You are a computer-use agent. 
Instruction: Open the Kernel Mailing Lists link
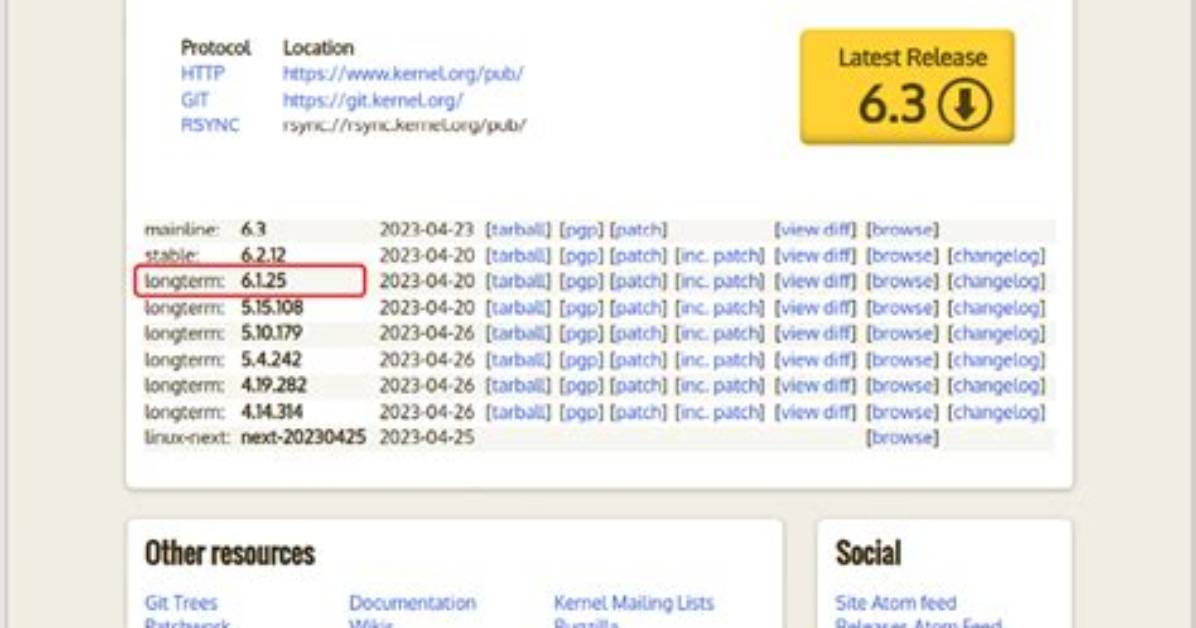pos(634,602)
